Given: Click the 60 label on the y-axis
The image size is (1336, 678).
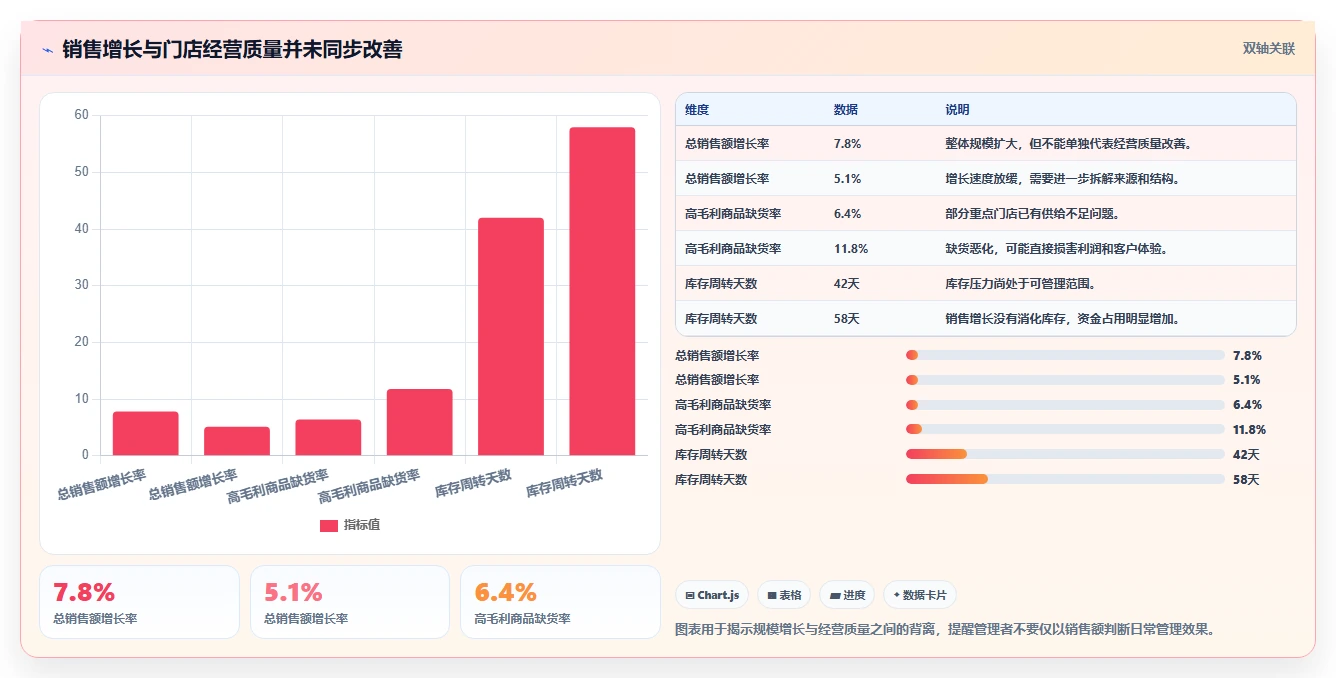Looking at the screenshot, I should [x=81, y=115].
